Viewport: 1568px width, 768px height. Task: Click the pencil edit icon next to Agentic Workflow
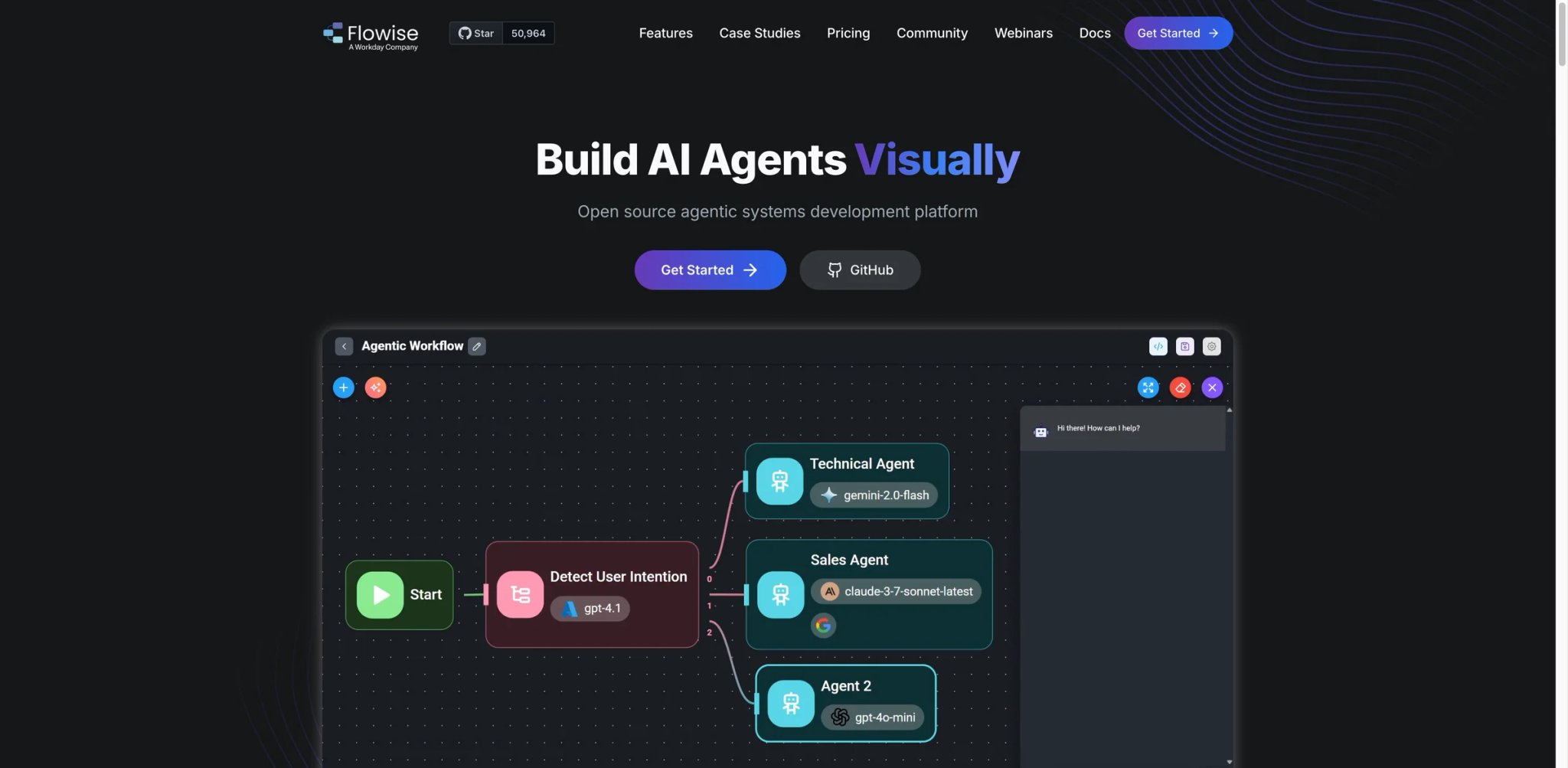click(477, 346)
